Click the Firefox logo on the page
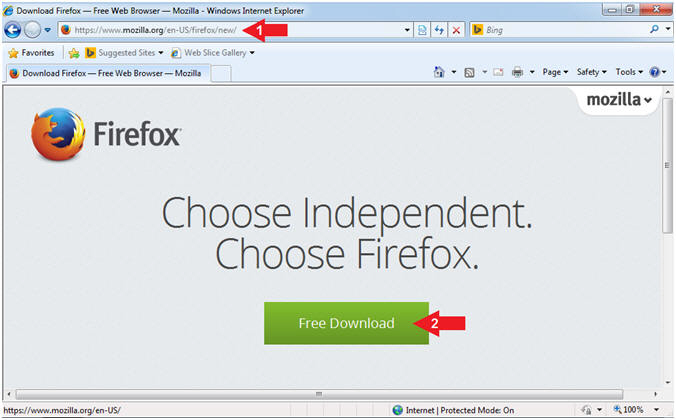 pyautogui.click(x=106, y=134)
